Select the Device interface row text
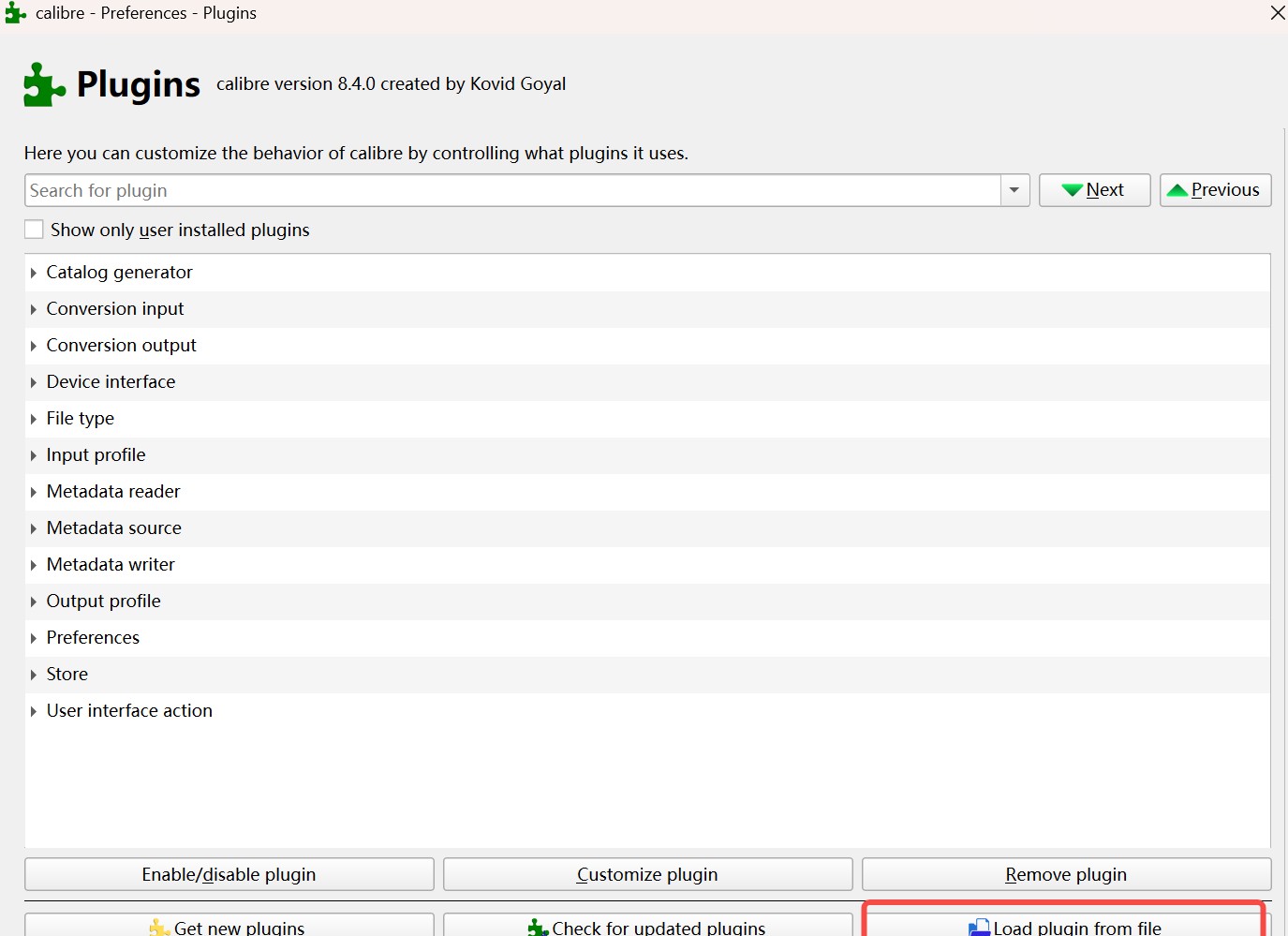The width and height of the screenshot is (1288, 936). coord(111,382)
